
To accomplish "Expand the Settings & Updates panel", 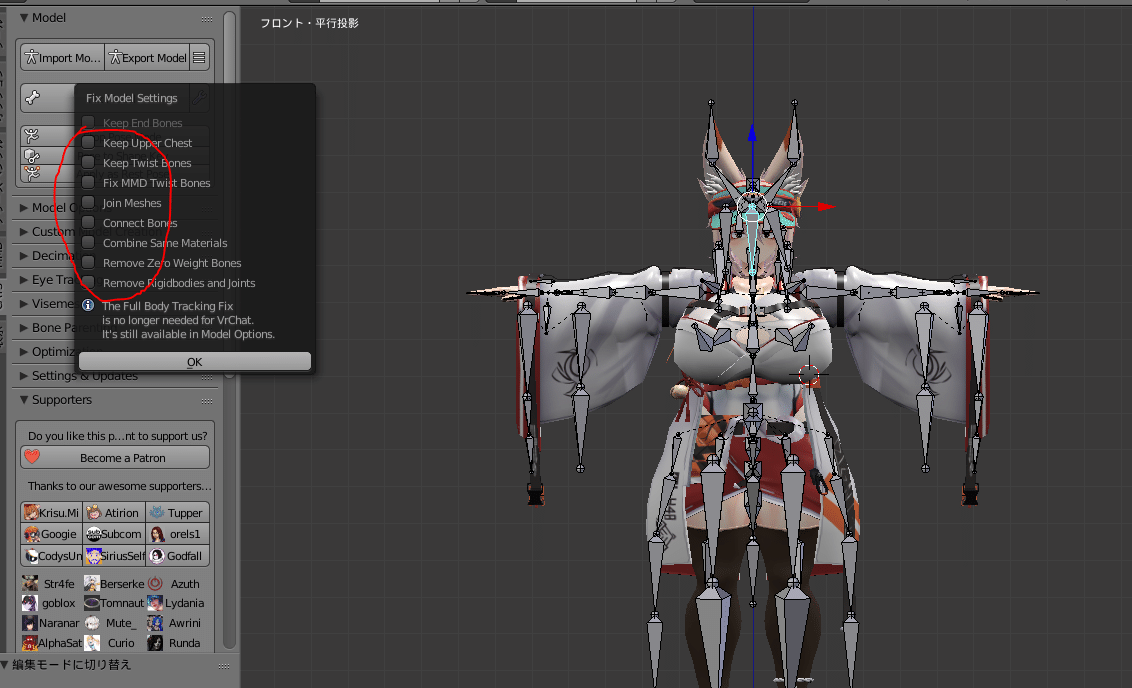I will pos(24,375).
